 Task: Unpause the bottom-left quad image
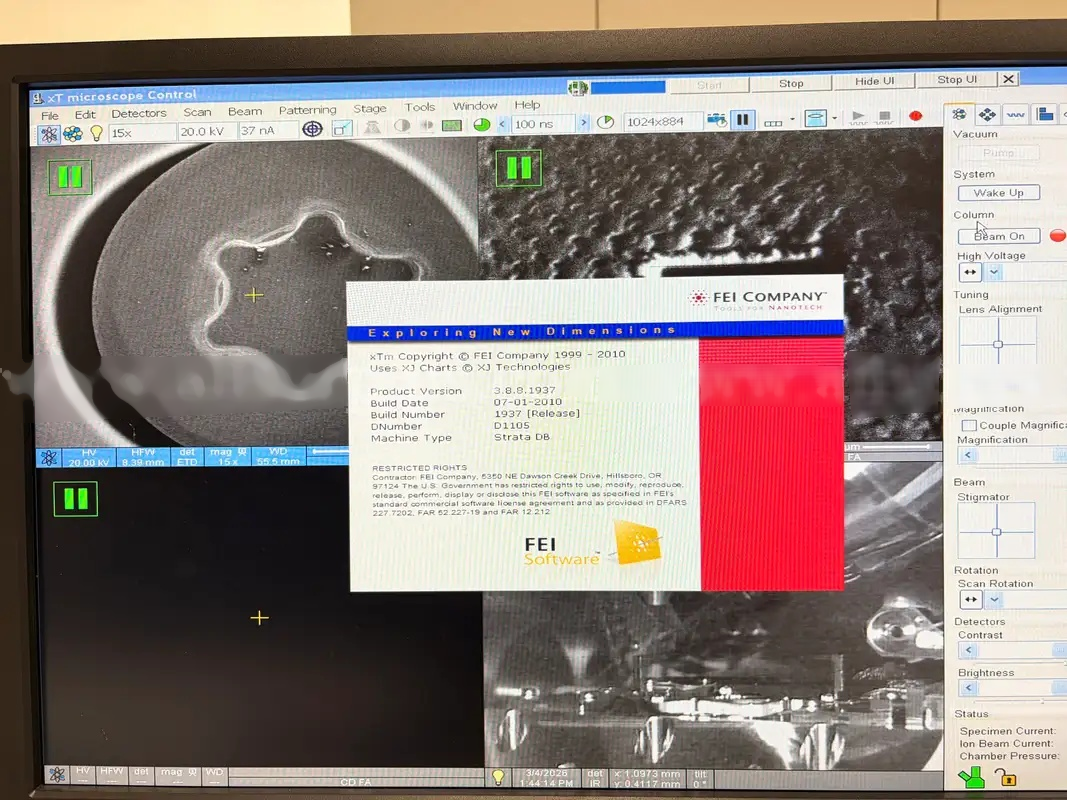(76, 499)
